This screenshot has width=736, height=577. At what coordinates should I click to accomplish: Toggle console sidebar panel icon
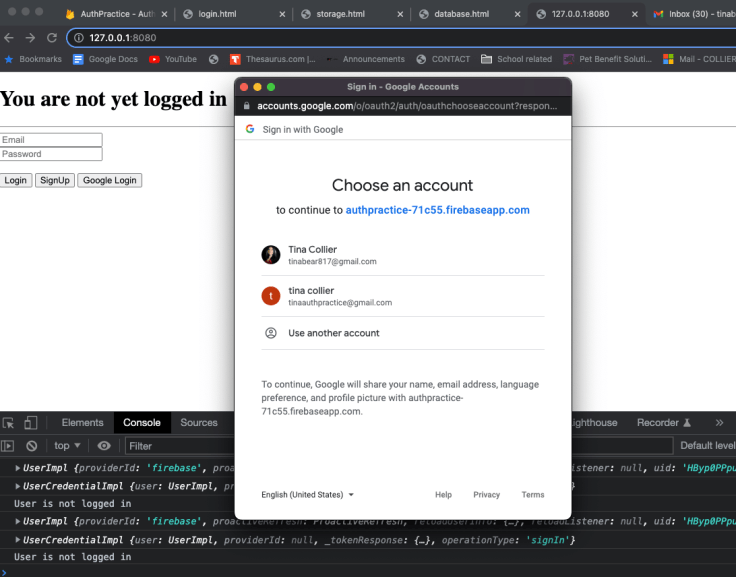(8, 446)
